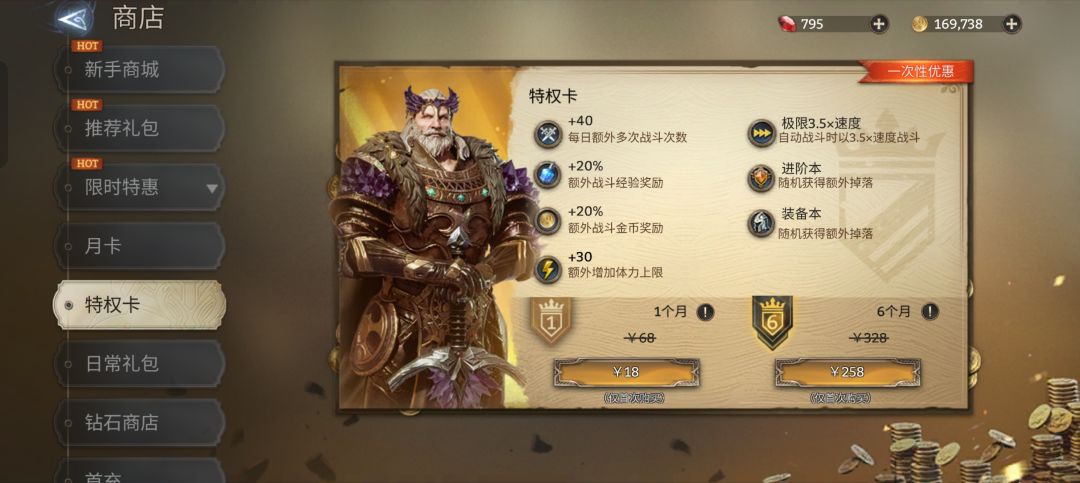Image resolution: width=1080 pixels, height=483 pixels.
Task: Open the 钻石商店 section
Action: pos(140,422)
